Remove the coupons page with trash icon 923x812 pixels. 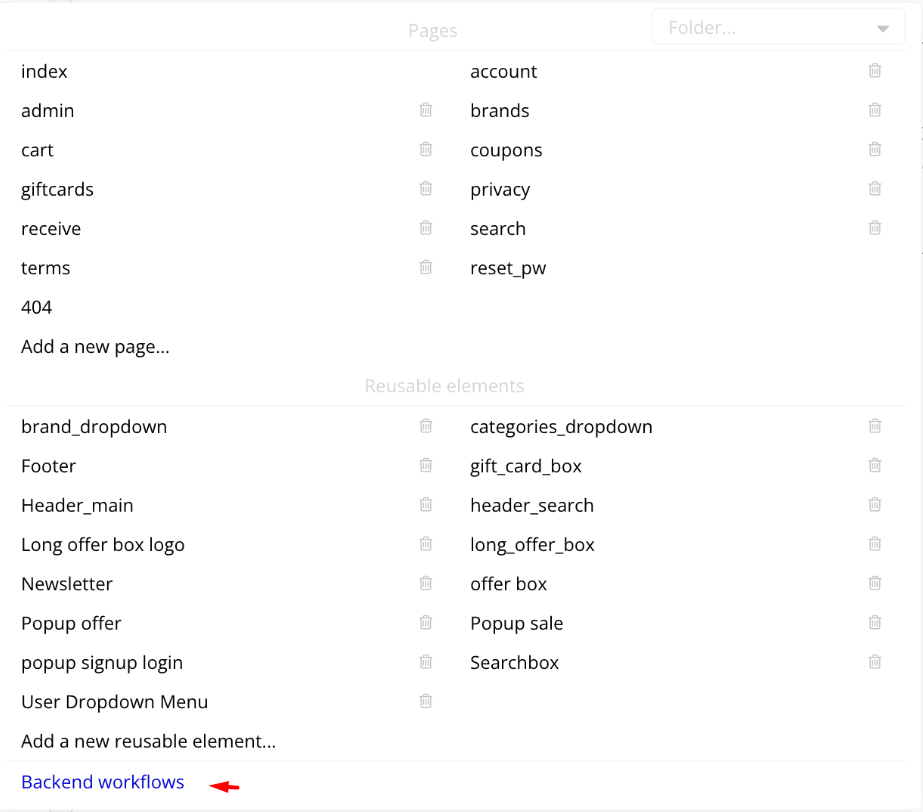tap(875, 150)
